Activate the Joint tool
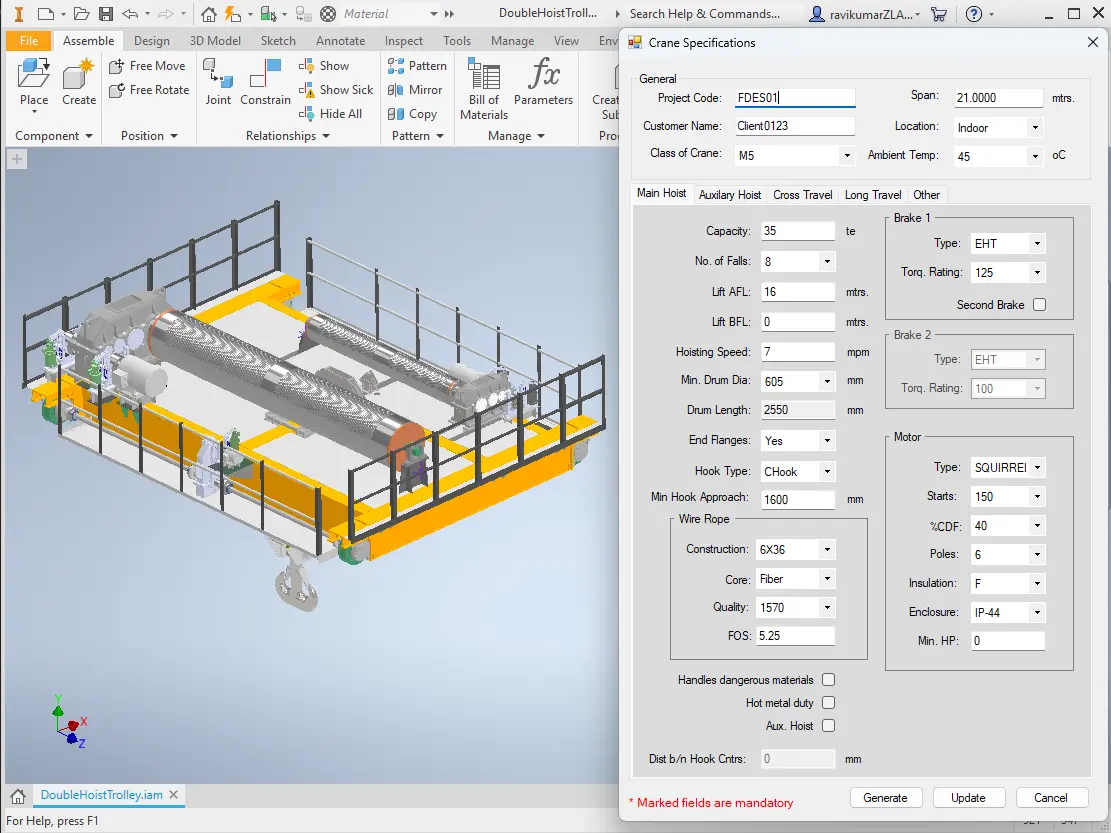 [x=218, y=85]
